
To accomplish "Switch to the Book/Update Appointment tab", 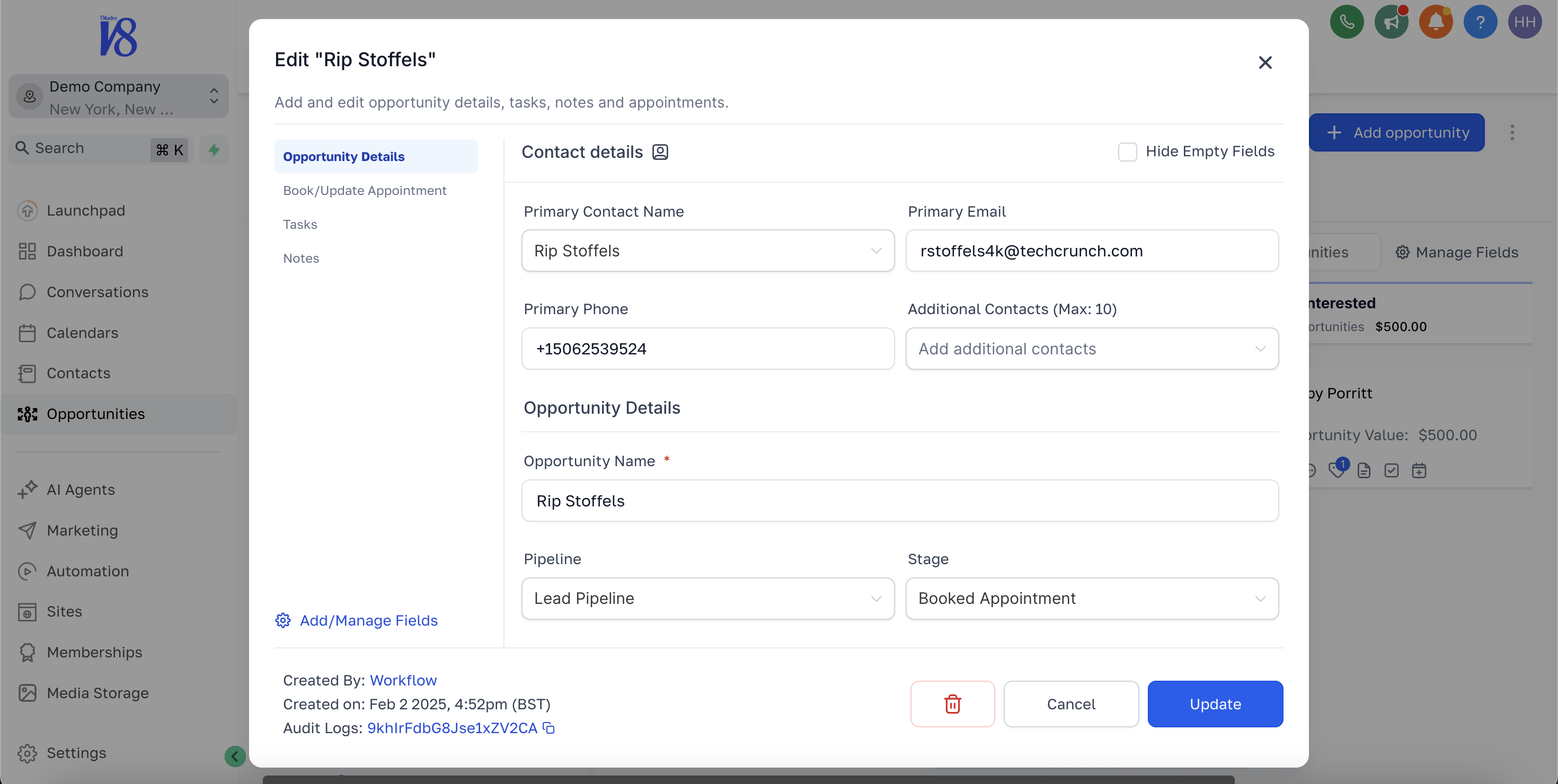I will click(365, 190).
